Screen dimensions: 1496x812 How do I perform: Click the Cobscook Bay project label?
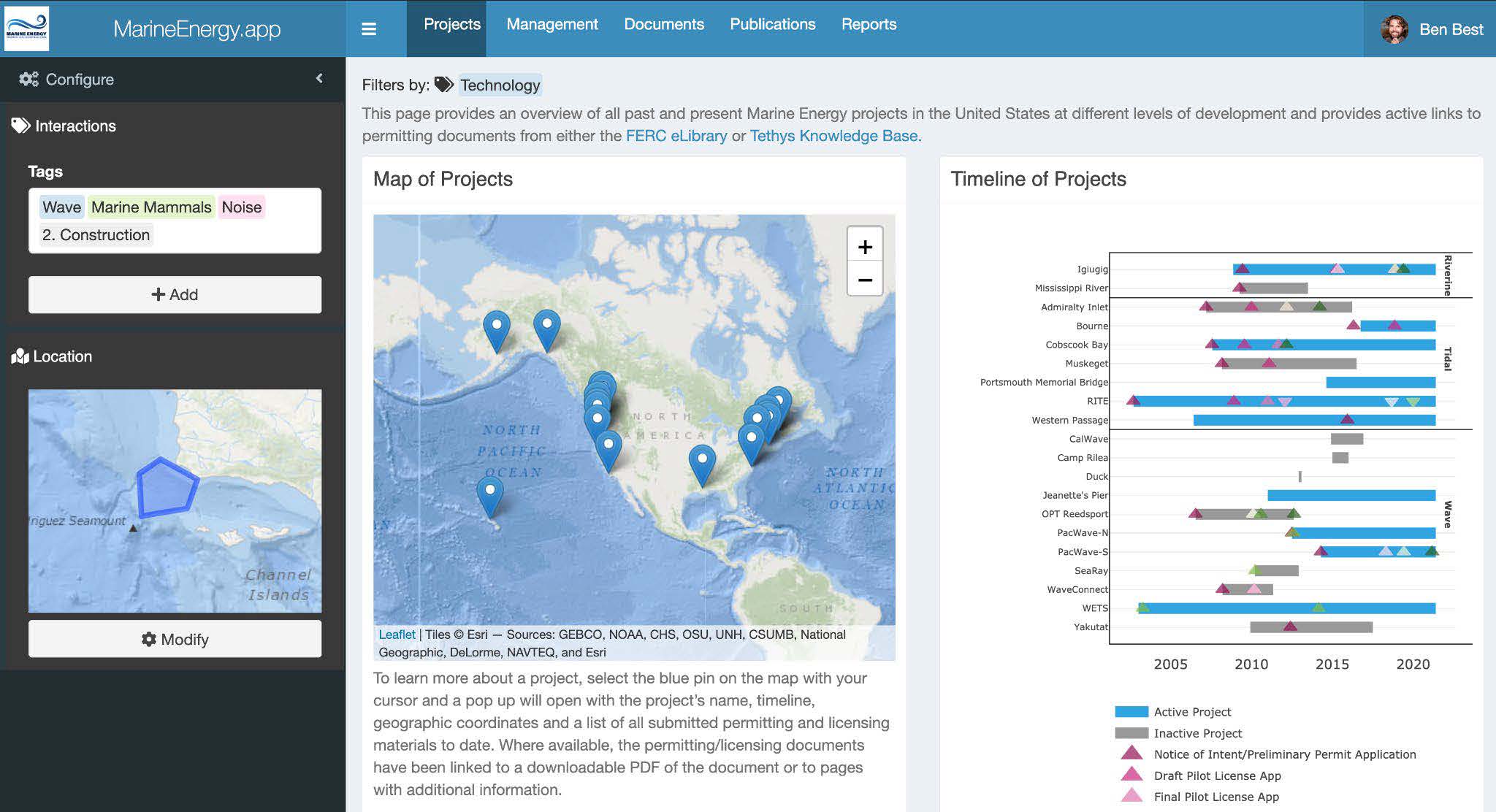pos(1077,345)
